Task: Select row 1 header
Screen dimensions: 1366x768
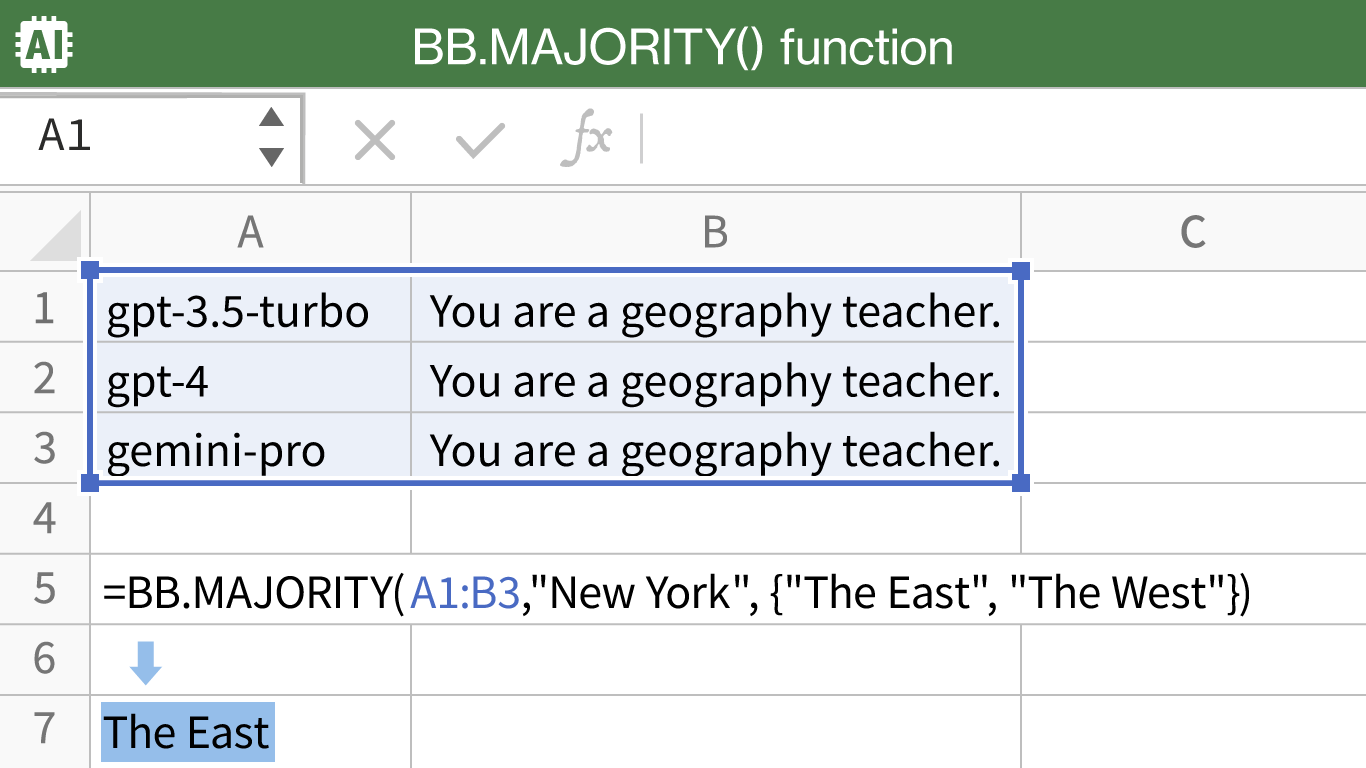Action: tap(44, 308)
